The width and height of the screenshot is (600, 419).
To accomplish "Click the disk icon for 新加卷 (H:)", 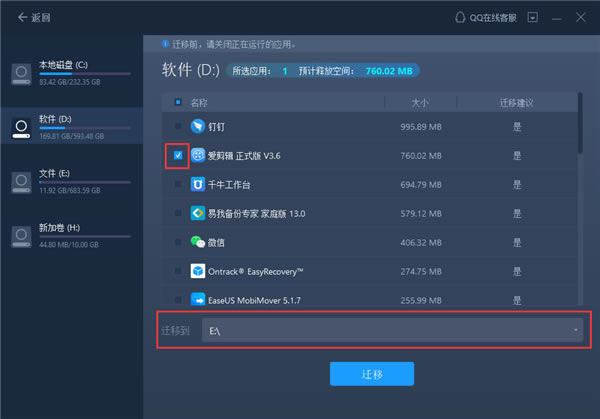I will (21, 237).
